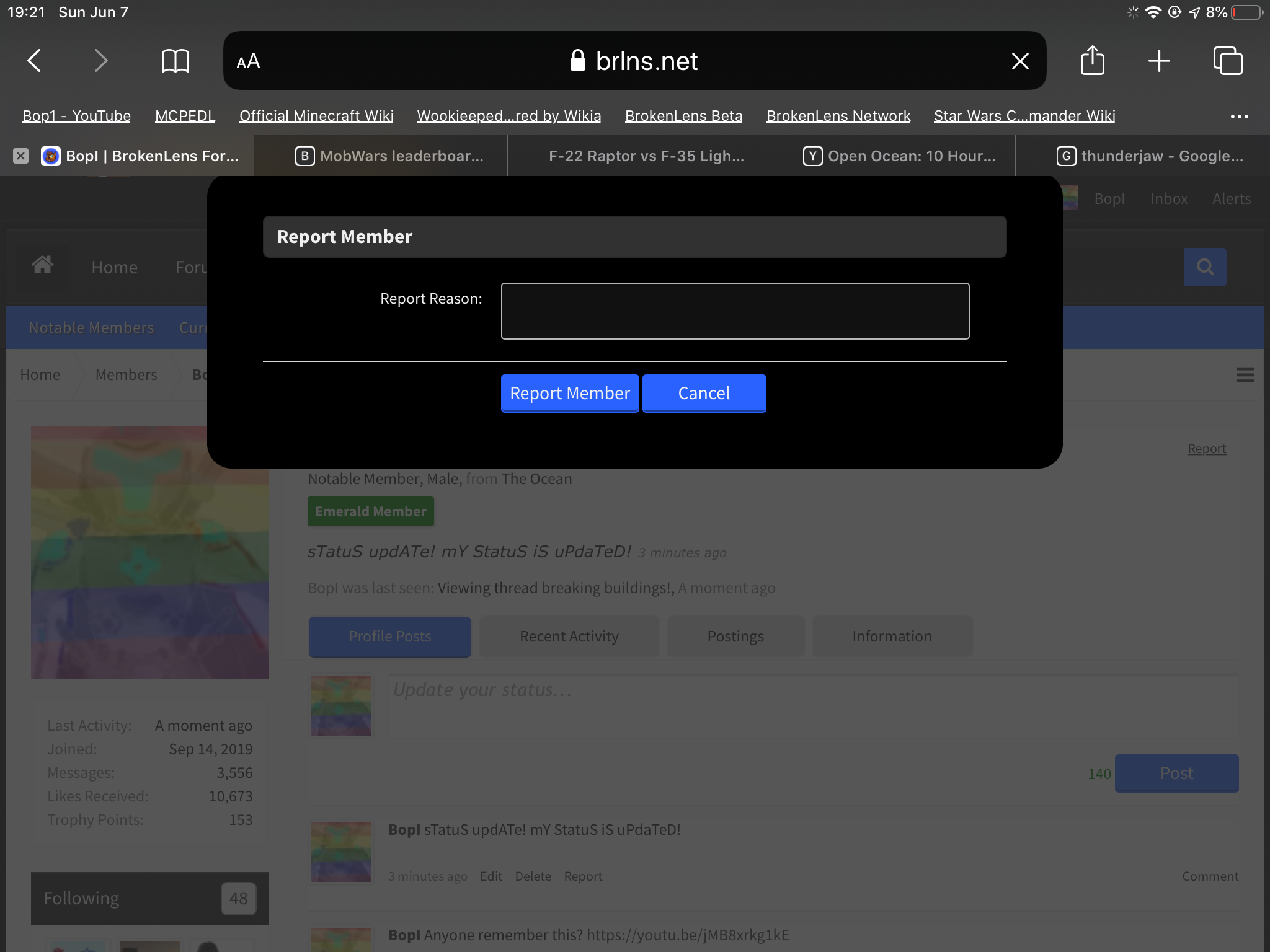Image resolution: width=1270 pixels, height=952 pixels.
Task: Close the Bopl BrokenLens tab
Action: coord(20,156)
